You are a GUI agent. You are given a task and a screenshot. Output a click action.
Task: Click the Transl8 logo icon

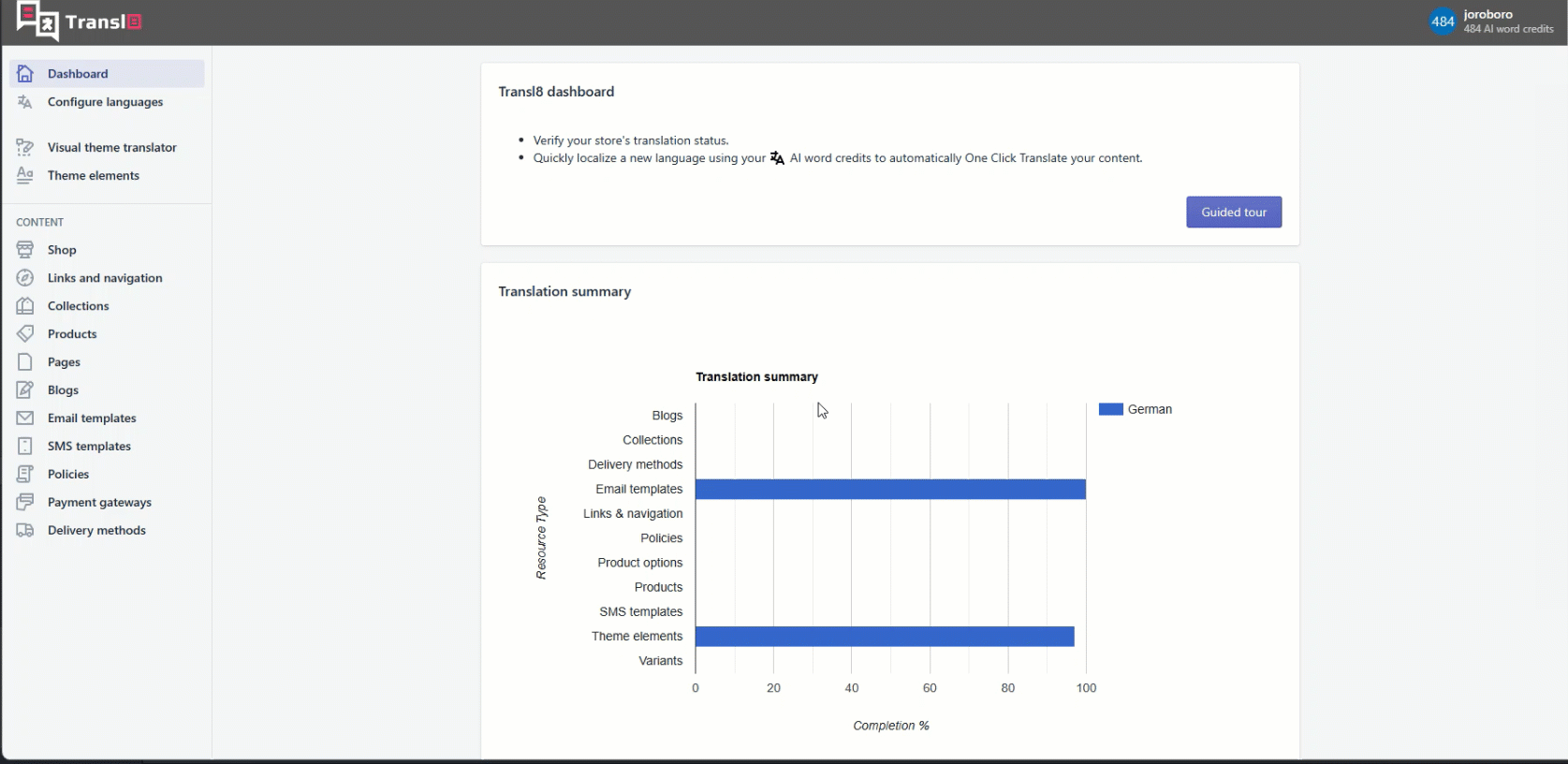[x=37, y=22]
